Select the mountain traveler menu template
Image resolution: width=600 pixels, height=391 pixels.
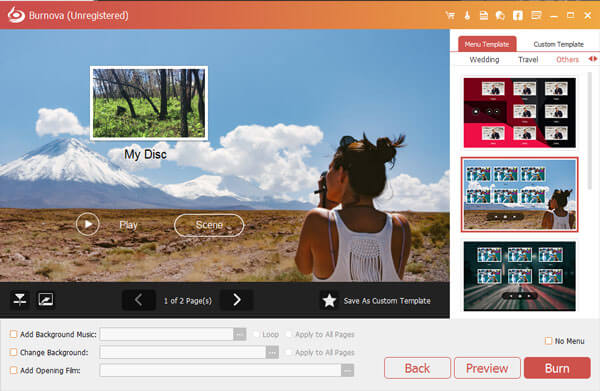coord(520,195)
